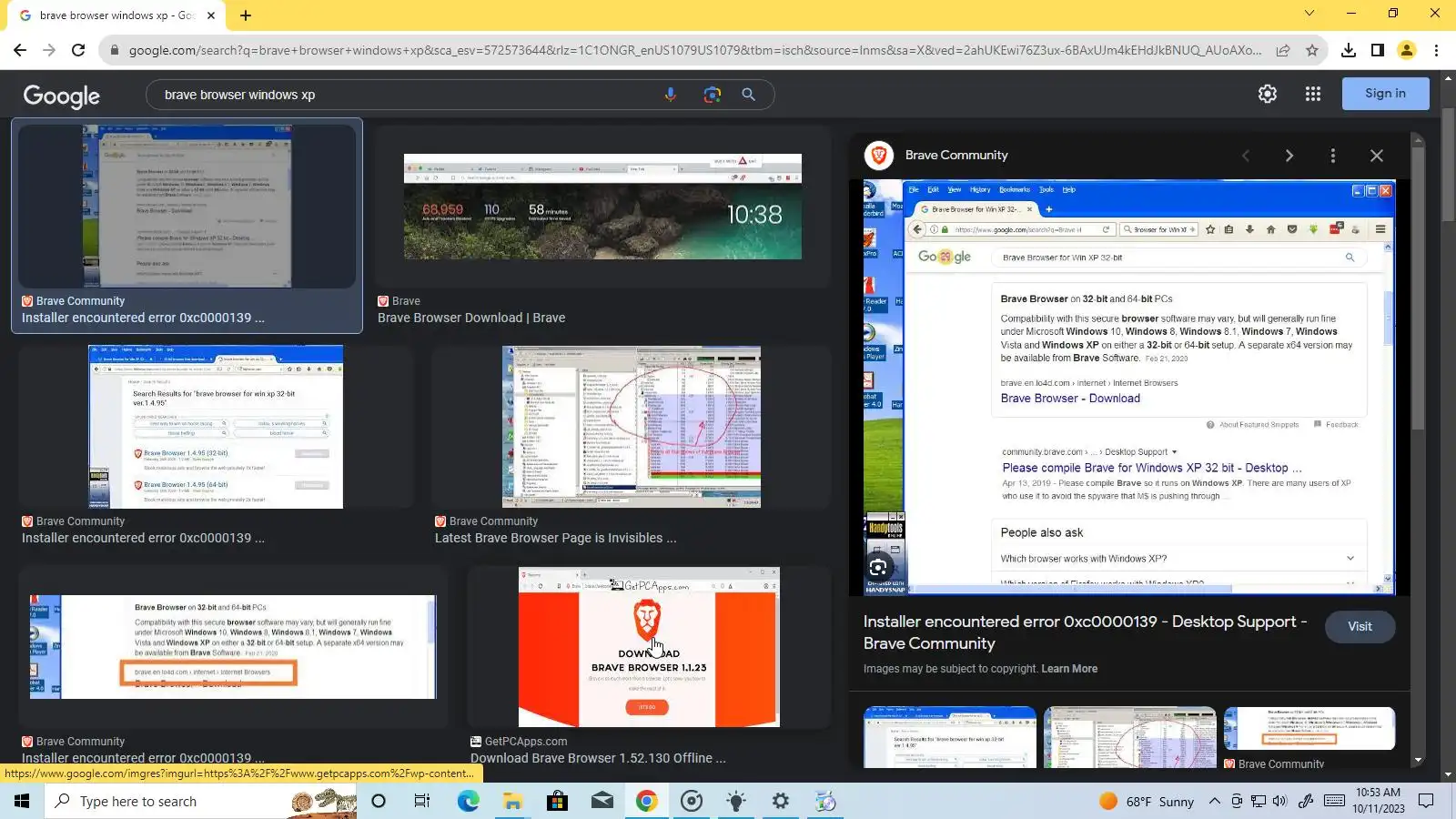Go back to the previous page

pos(20,50)
